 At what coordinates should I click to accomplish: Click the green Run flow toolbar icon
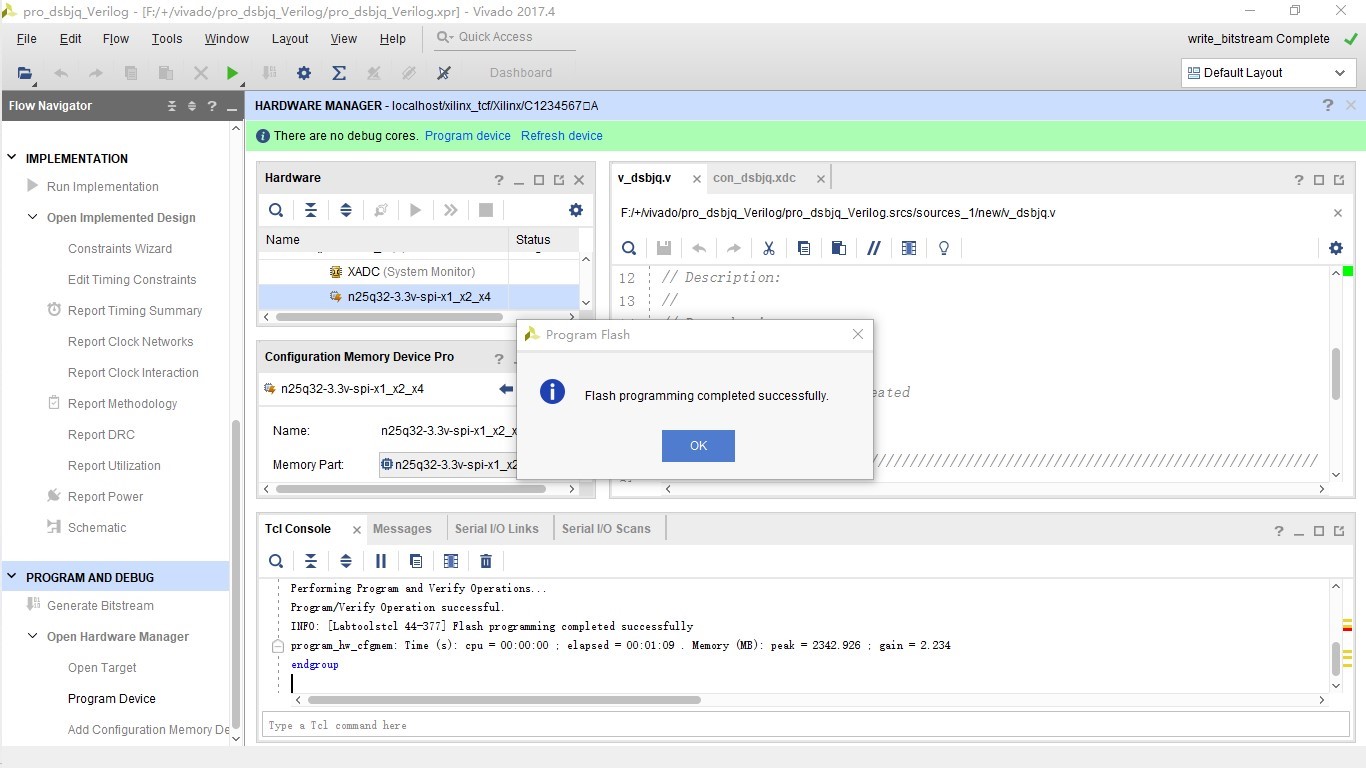pyautogui.click(x=232, y=73)
